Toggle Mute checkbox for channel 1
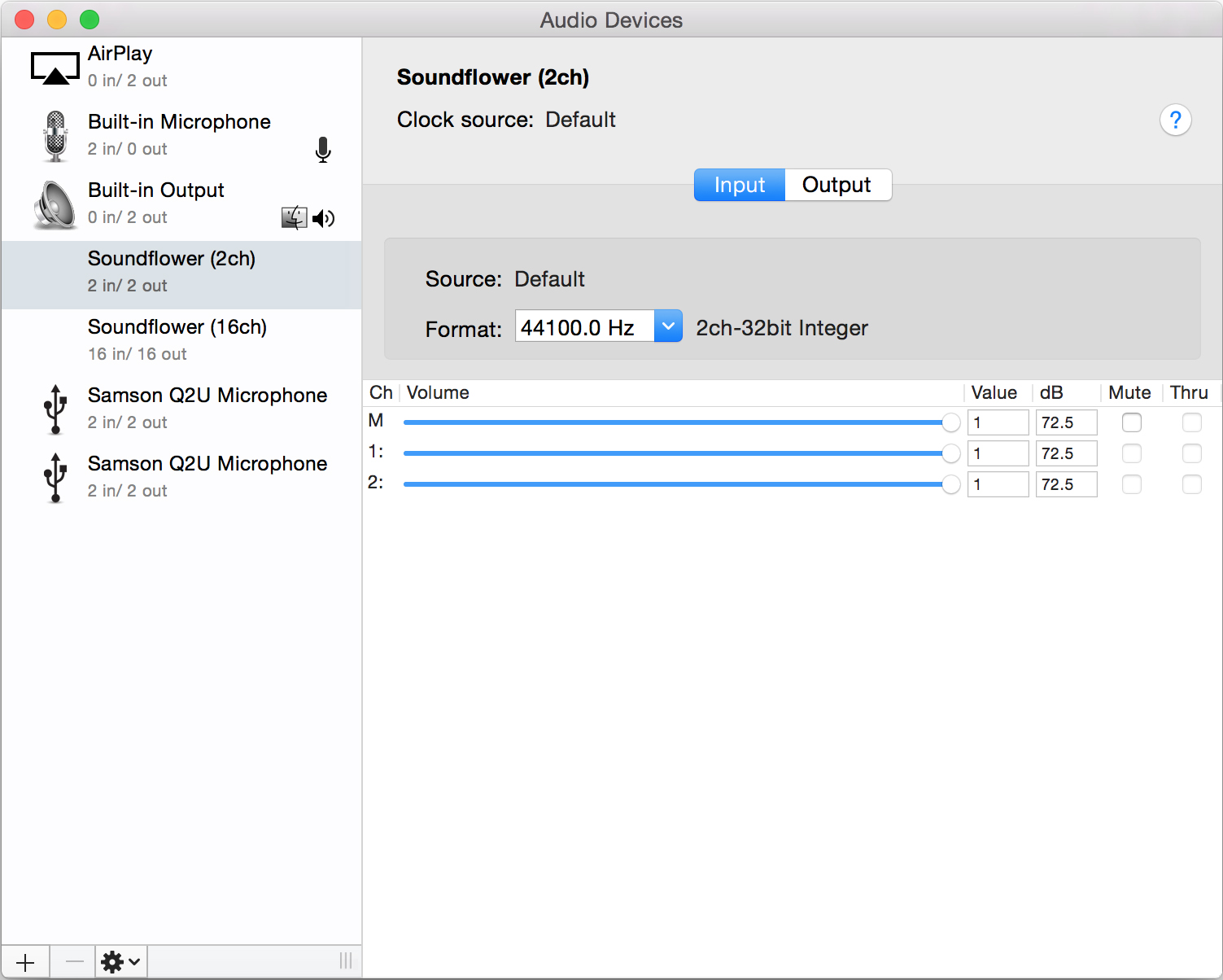This screenshot has height=980, width=1223. 1131,453
